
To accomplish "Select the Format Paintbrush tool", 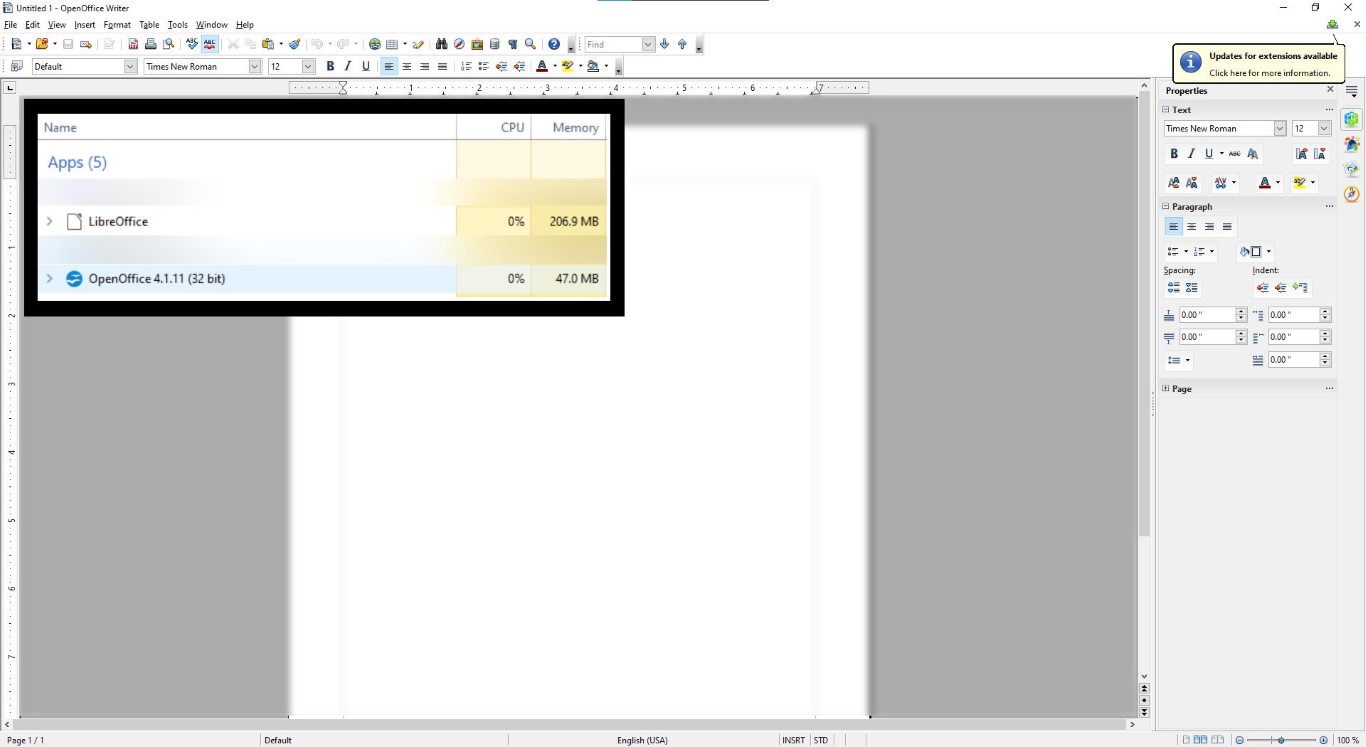I will pyautogui.click(x=295, y=44).
